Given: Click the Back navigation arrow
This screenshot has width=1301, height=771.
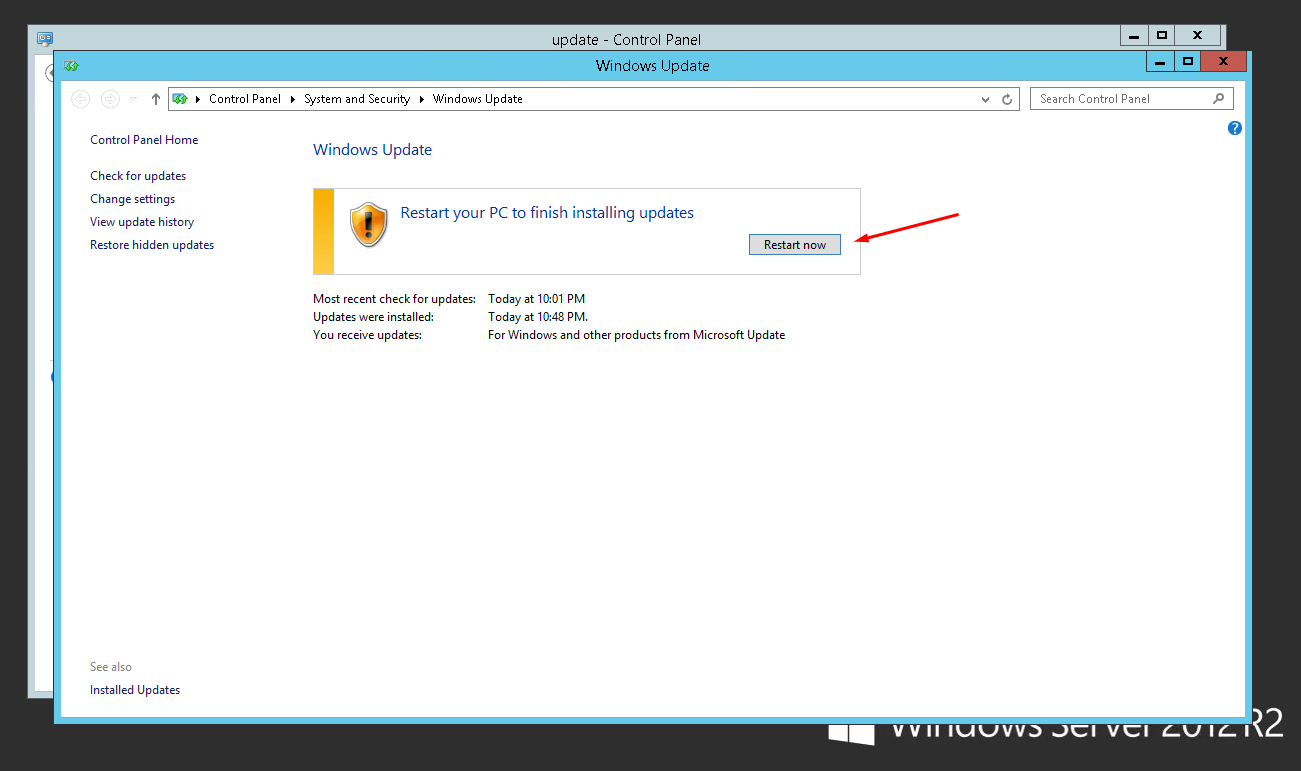Looking at the screenshot, I should [x=81, y=99].
